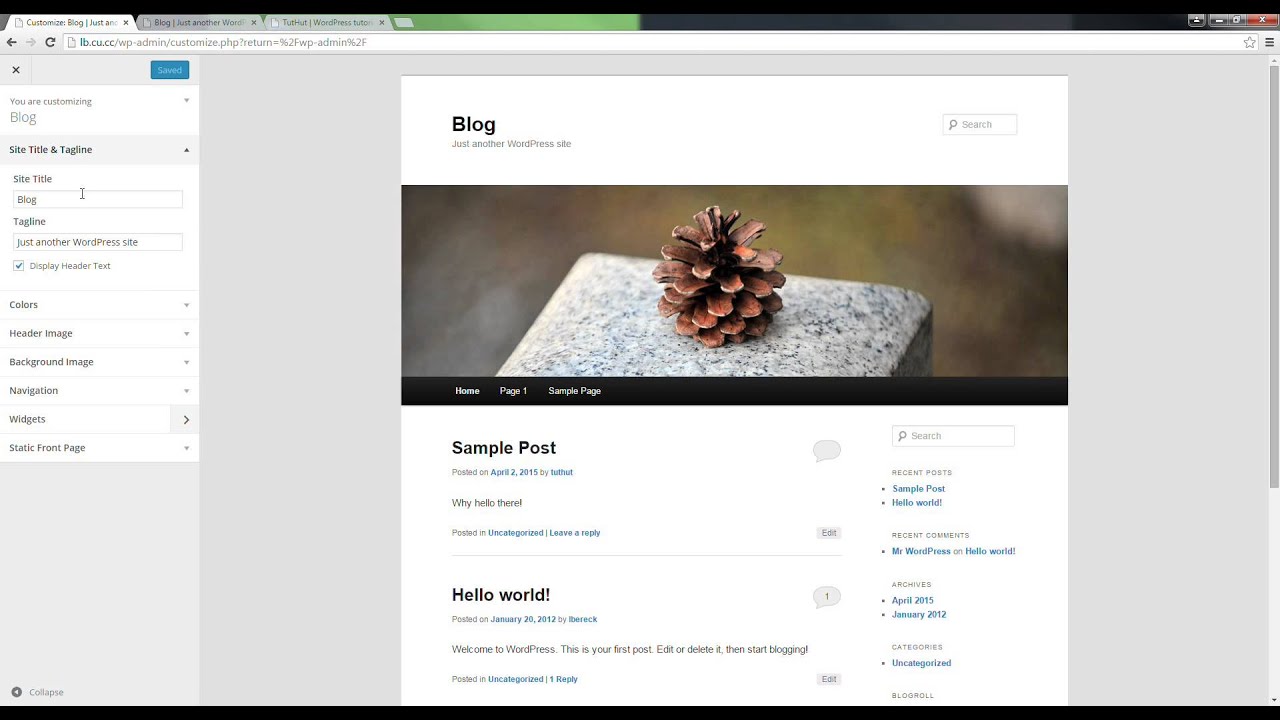Click the magnifier icon in header search
The width and height of the screenshot is (1280, 720).
(953, 125)
